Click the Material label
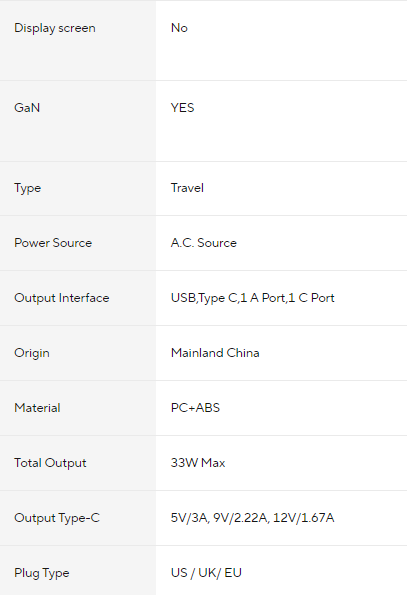The width and height of the screenshot is (407, 595). 37,408
